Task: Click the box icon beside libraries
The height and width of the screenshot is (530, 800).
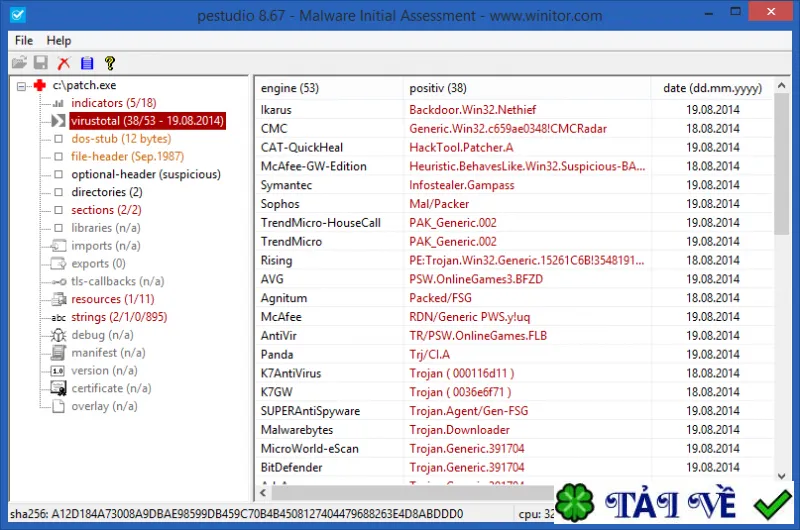Action: (x=58, y=228)
